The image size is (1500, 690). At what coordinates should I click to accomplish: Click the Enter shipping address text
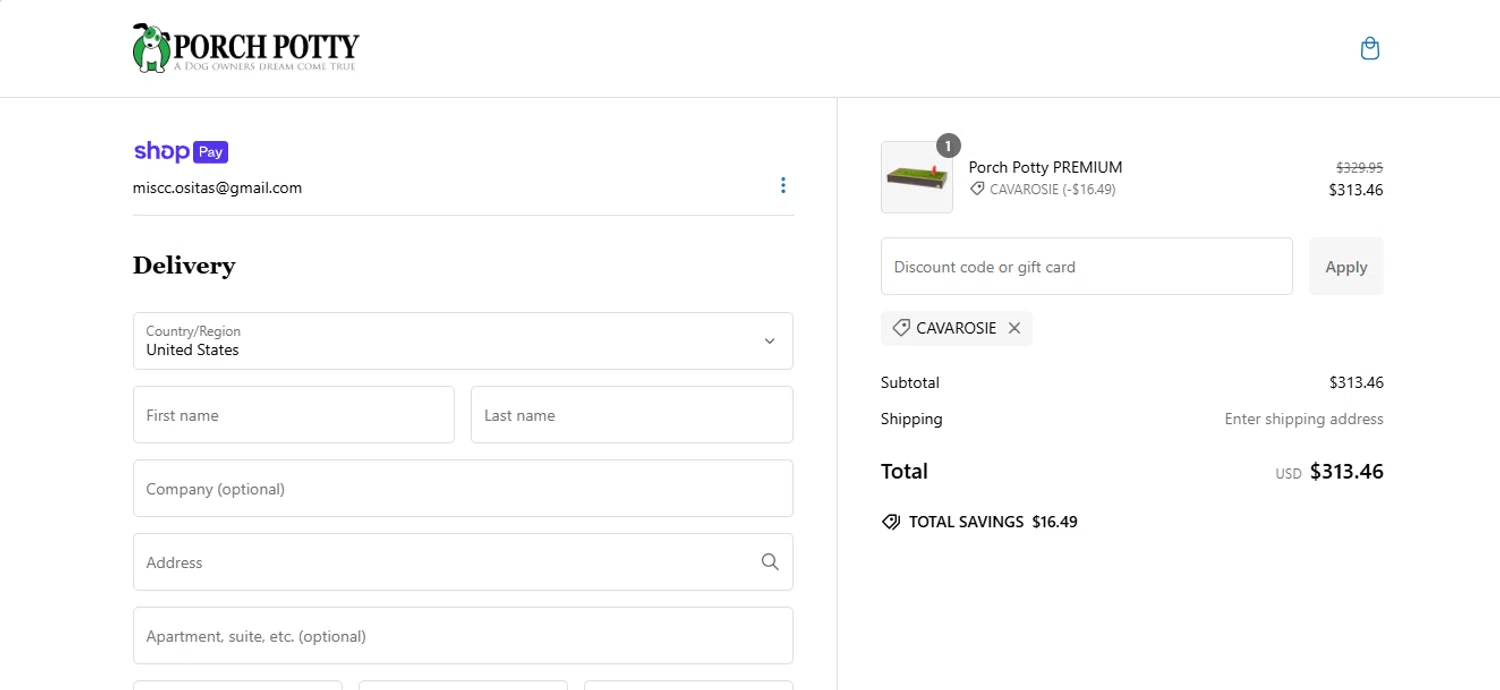[x=1304, y=419]
